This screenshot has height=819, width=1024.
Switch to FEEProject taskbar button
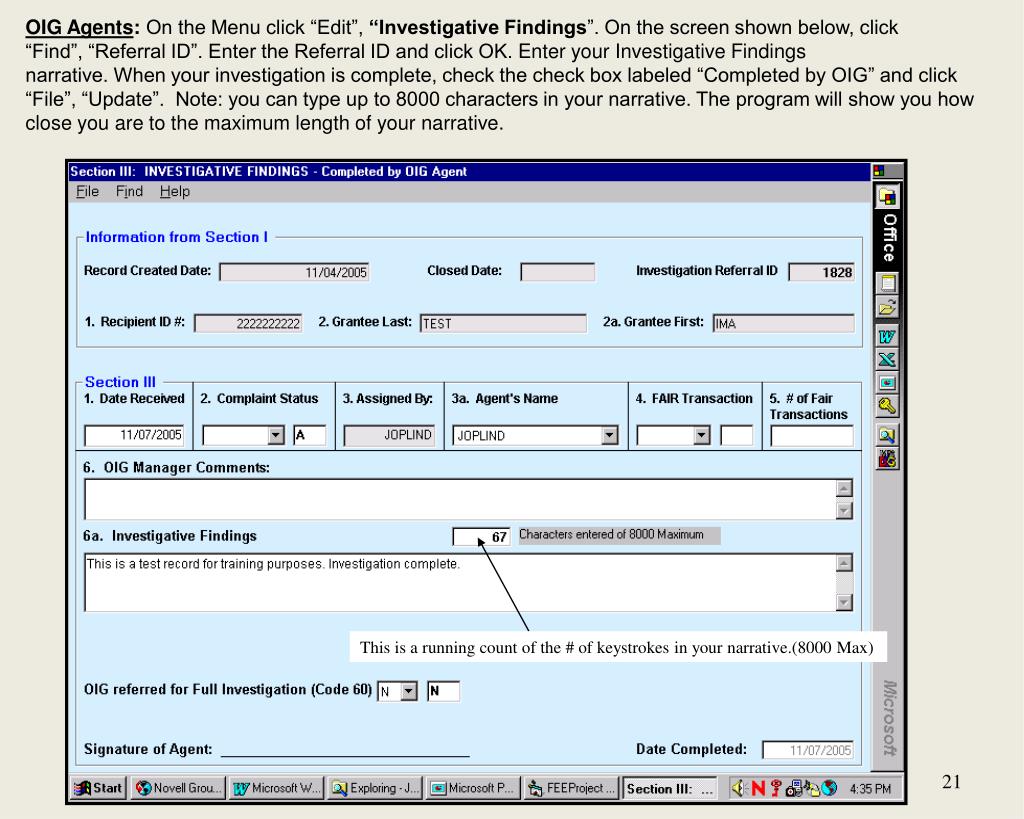[571, 788]
